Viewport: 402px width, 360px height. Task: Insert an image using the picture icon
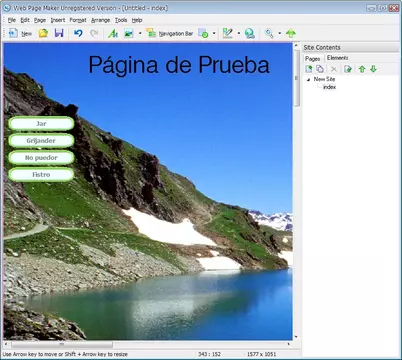point(129,33)
